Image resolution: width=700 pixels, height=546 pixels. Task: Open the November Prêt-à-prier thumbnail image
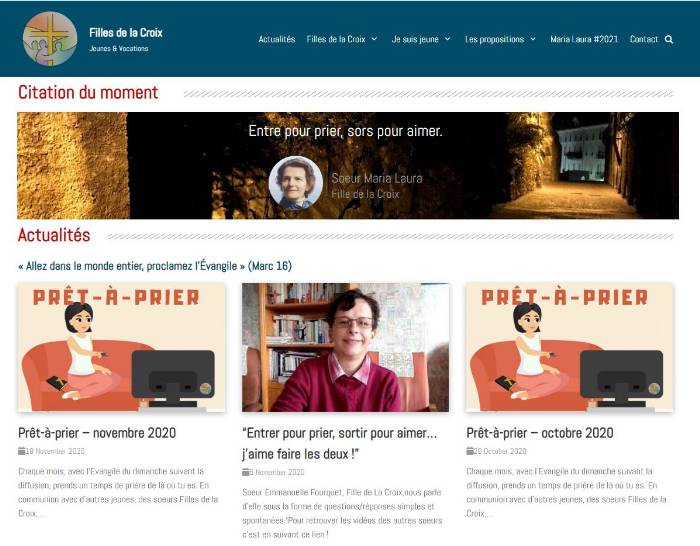pyautogui.click(x=121, y=347)
